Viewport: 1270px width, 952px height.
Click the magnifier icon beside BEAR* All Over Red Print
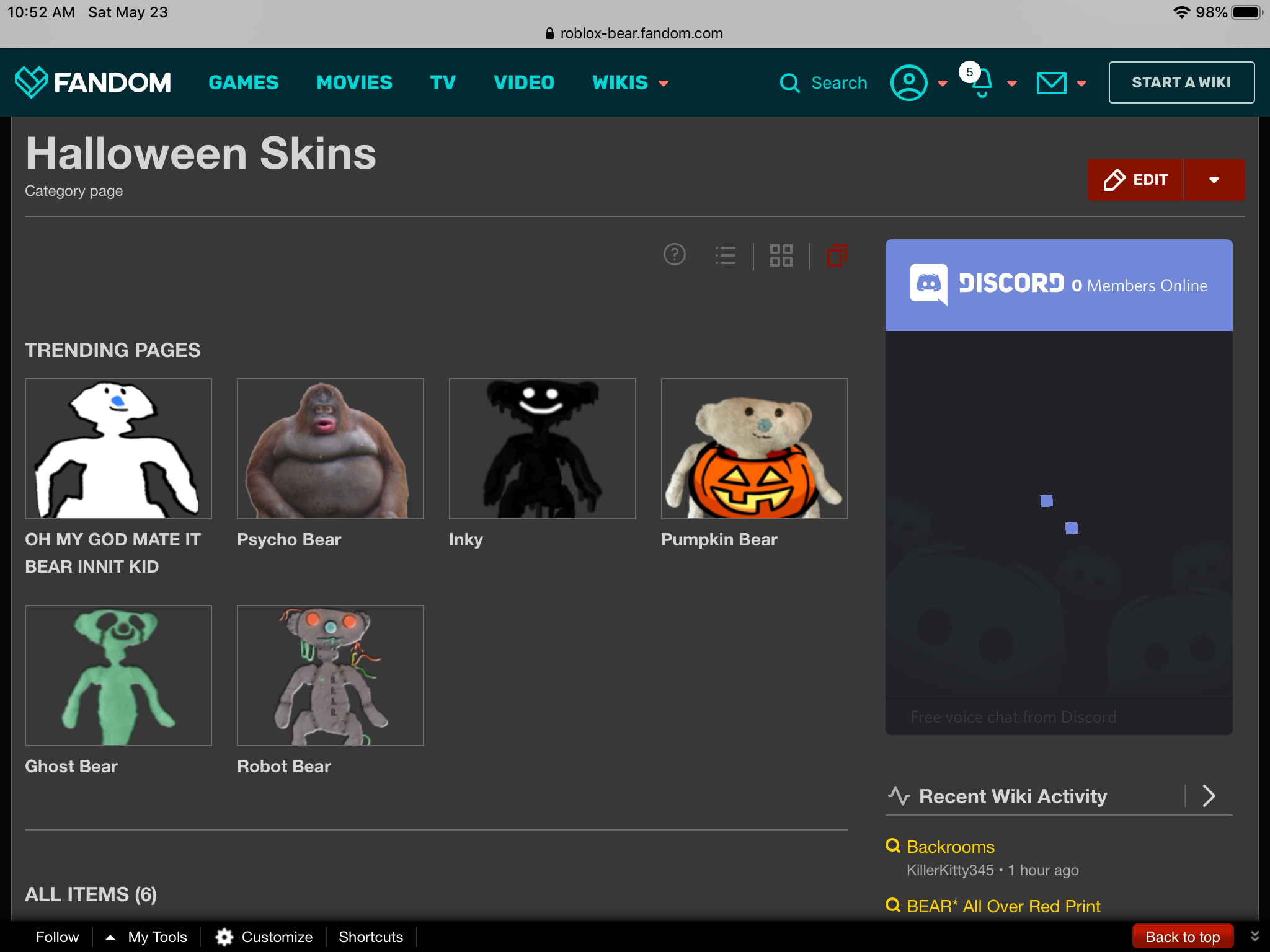pos(893,905)
